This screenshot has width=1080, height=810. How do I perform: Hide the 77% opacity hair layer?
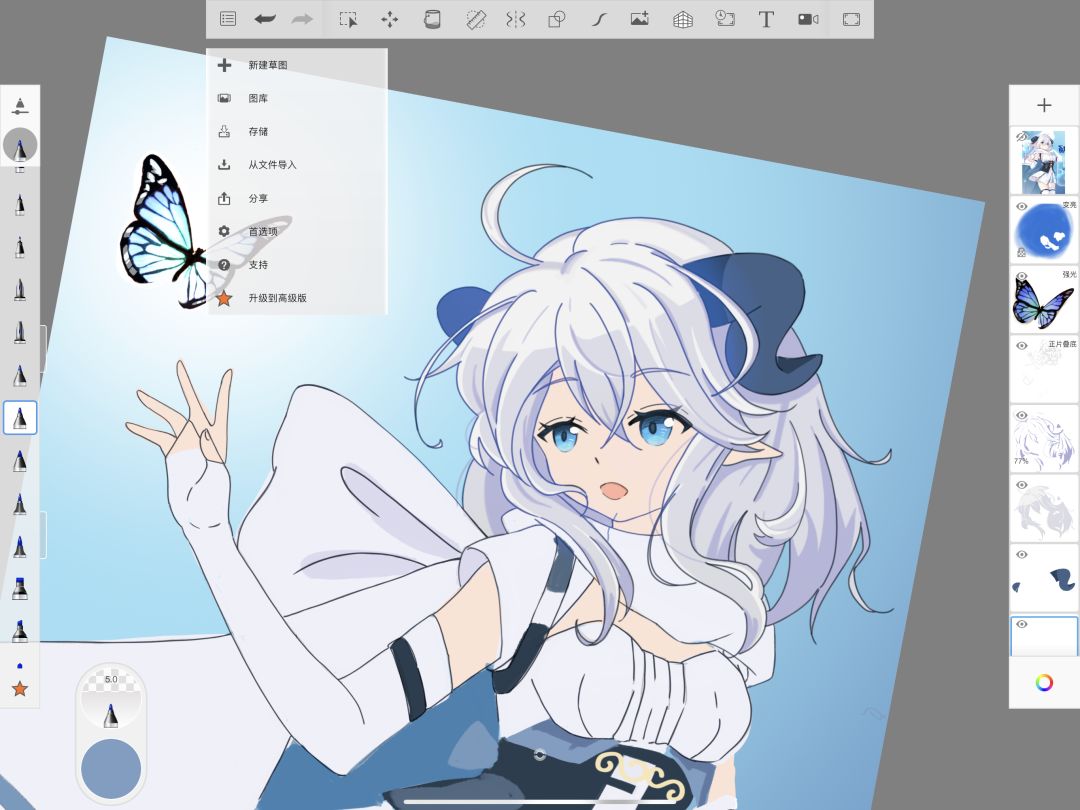(x=1021, y=415)
